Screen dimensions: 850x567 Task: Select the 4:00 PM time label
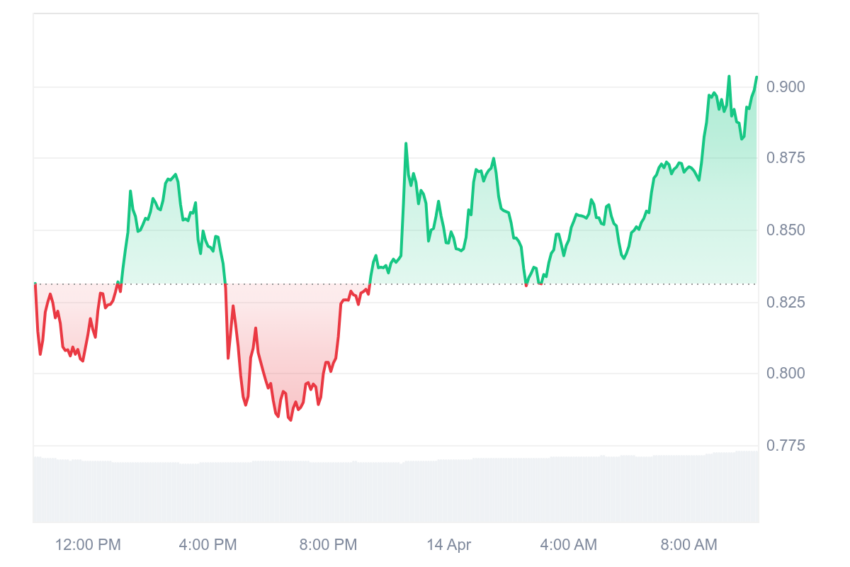tap(208, 545)
